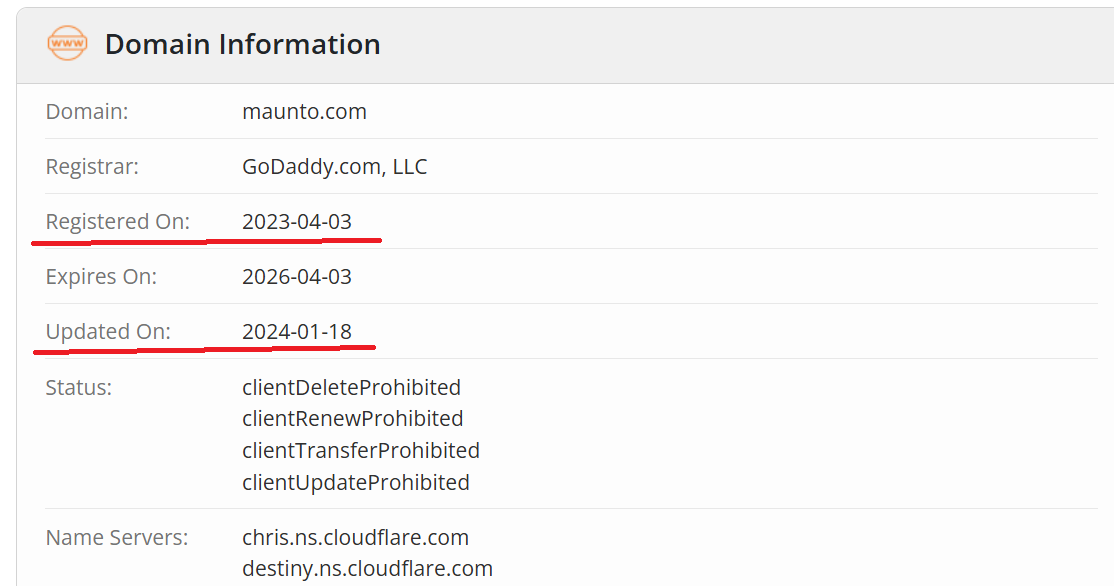
Task: Click the Updated On date 2024-01-18
Action: click(x=297, y=332)
